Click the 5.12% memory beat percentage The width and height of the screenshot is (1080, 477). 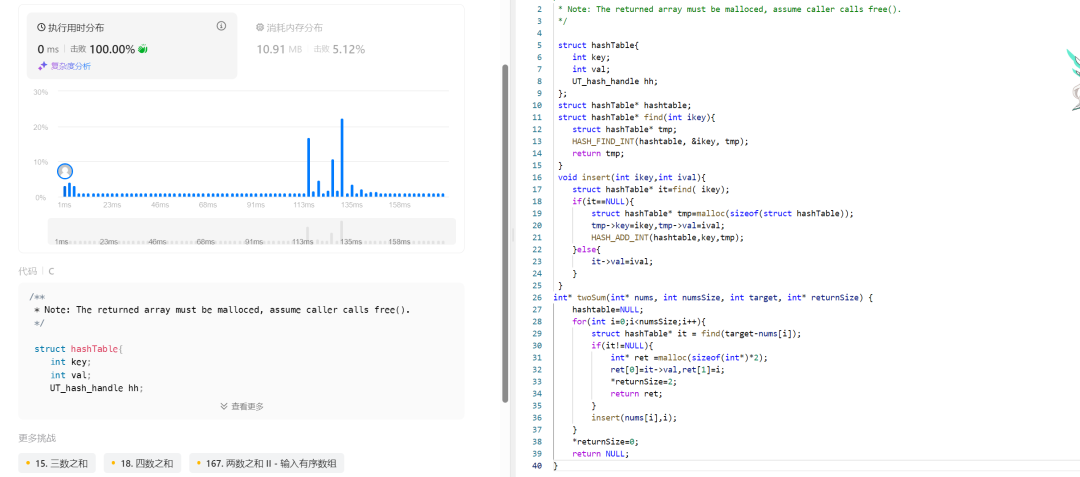(x=349, y=49)
